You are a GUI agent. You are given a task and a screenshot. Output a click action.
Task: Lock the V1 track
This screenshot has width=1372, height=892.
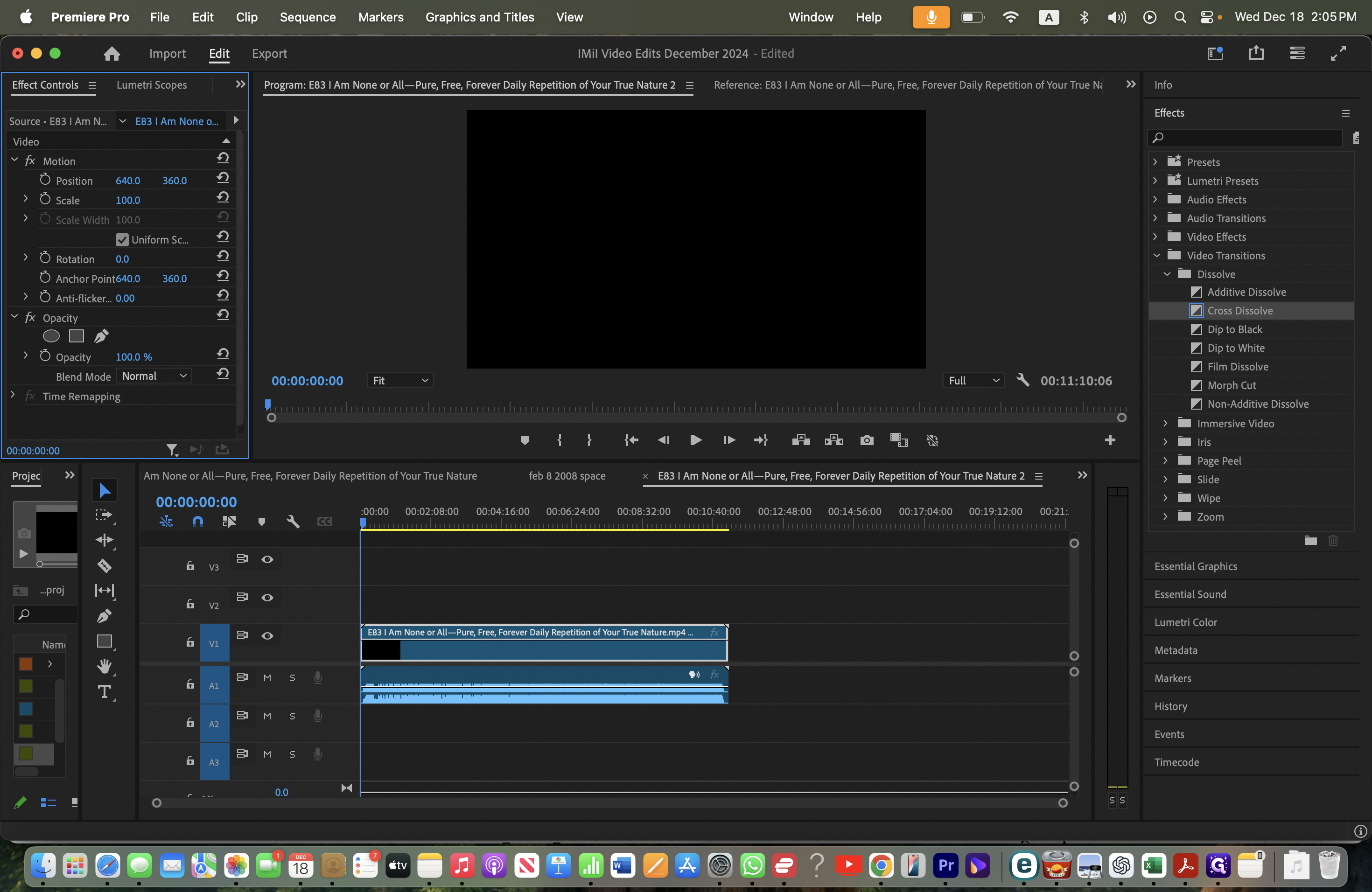coord(190,642)
